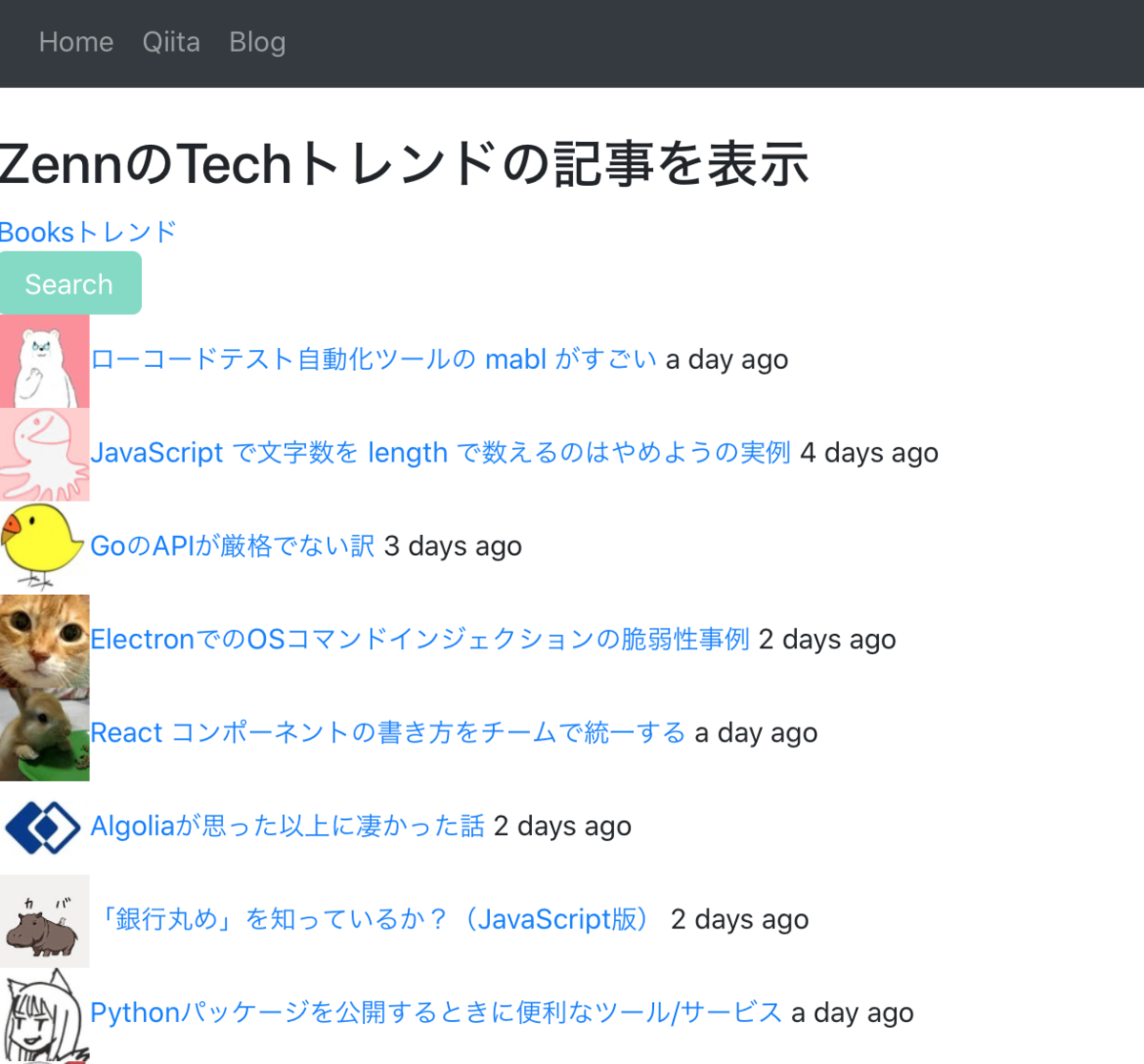Open the Electron OS command injection article

tap(419, 640)
